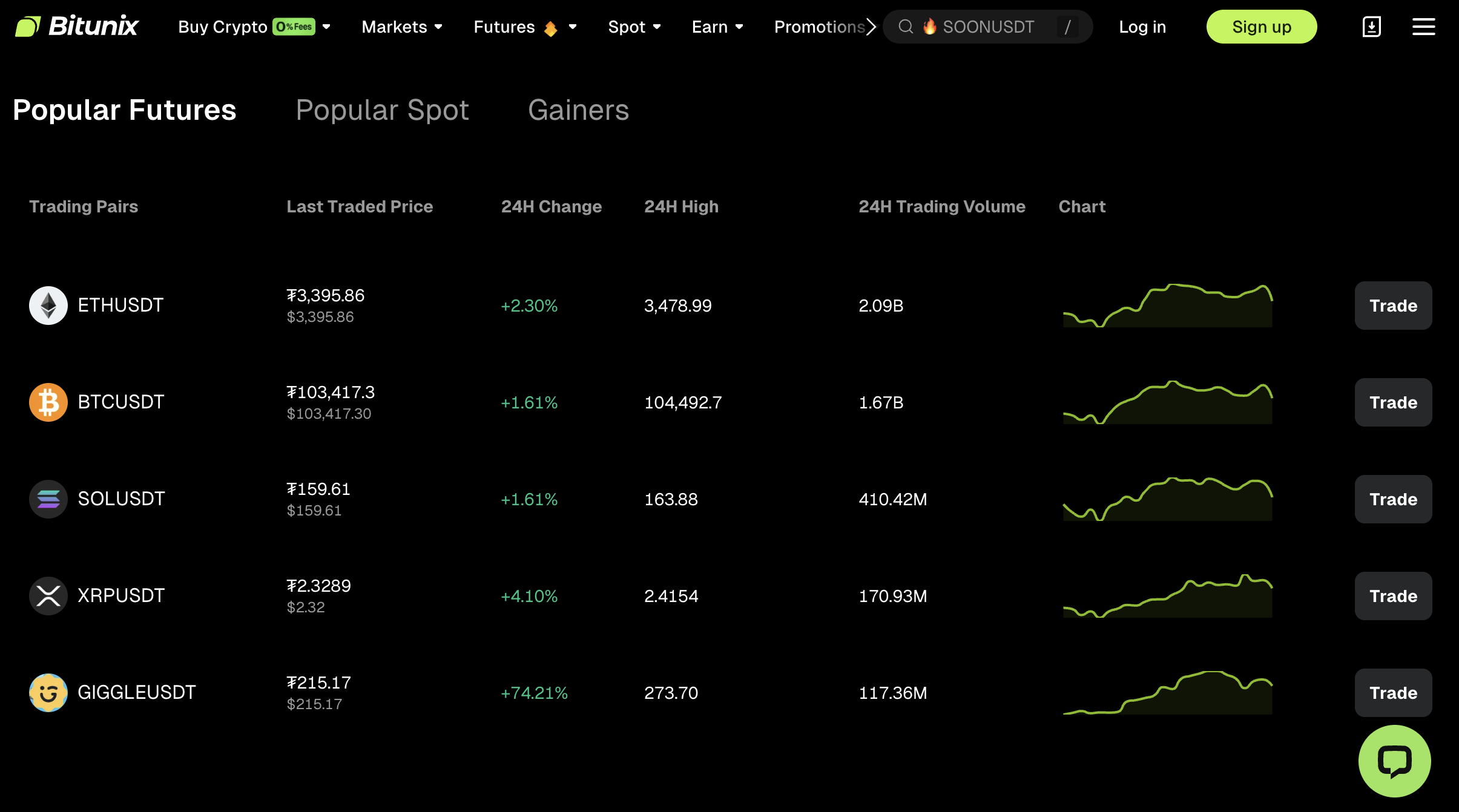Switch to the Popular Spot tab

pos(382,110)
